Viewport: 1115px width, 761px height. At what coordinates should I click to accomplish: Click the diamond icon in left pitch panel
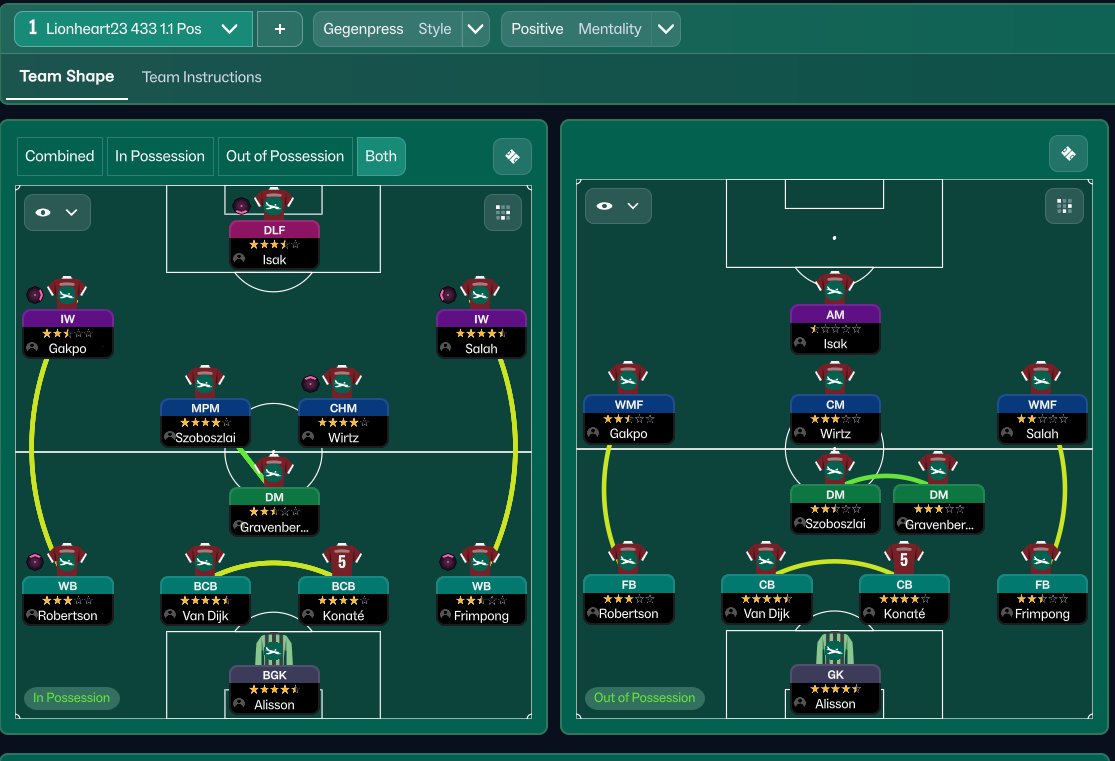[x=512, y=156]
